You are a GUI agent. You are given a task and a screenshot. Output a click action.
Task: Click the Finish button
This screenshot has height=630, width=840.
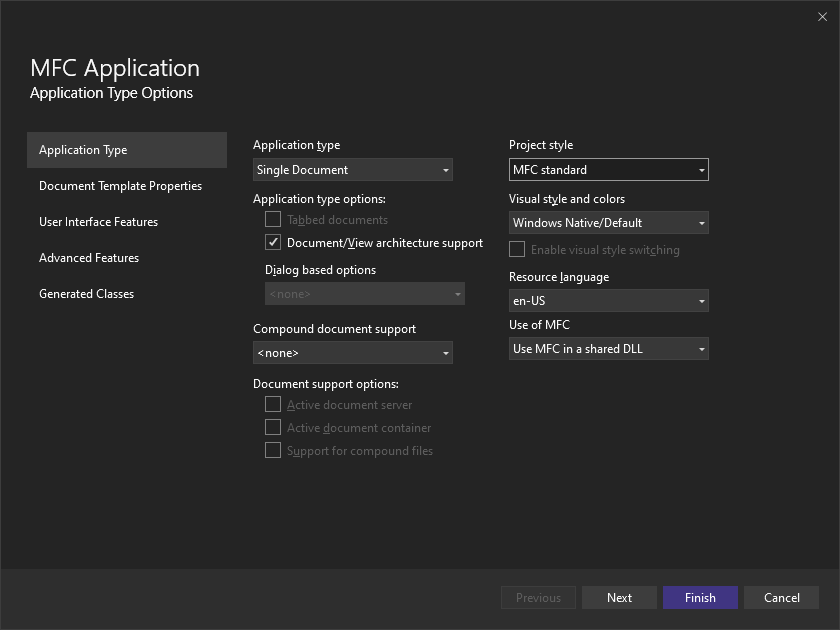click(x=700, y=597)
